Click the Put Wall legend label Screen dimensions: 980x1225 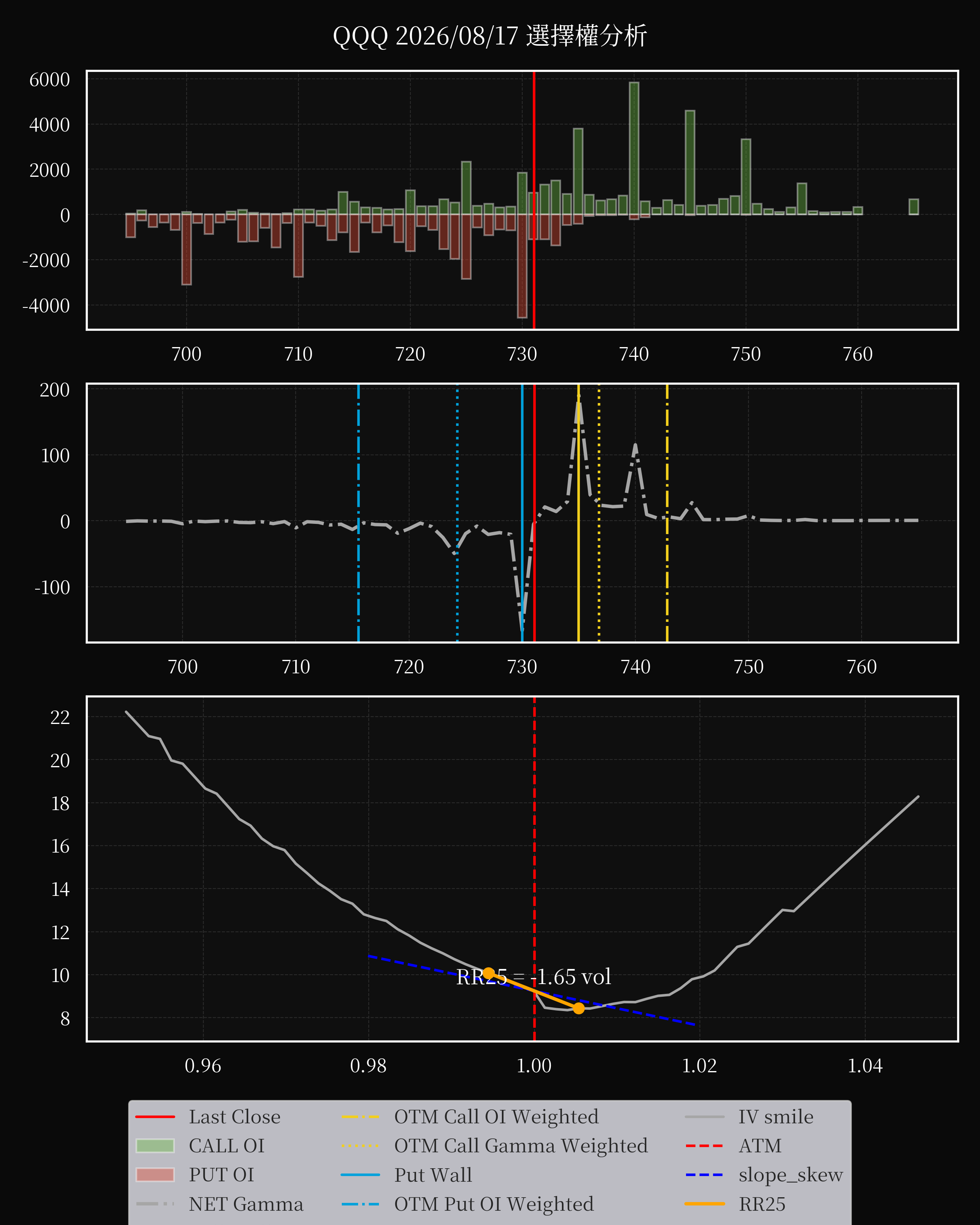pyautogui.click(x=433, y=1174)
